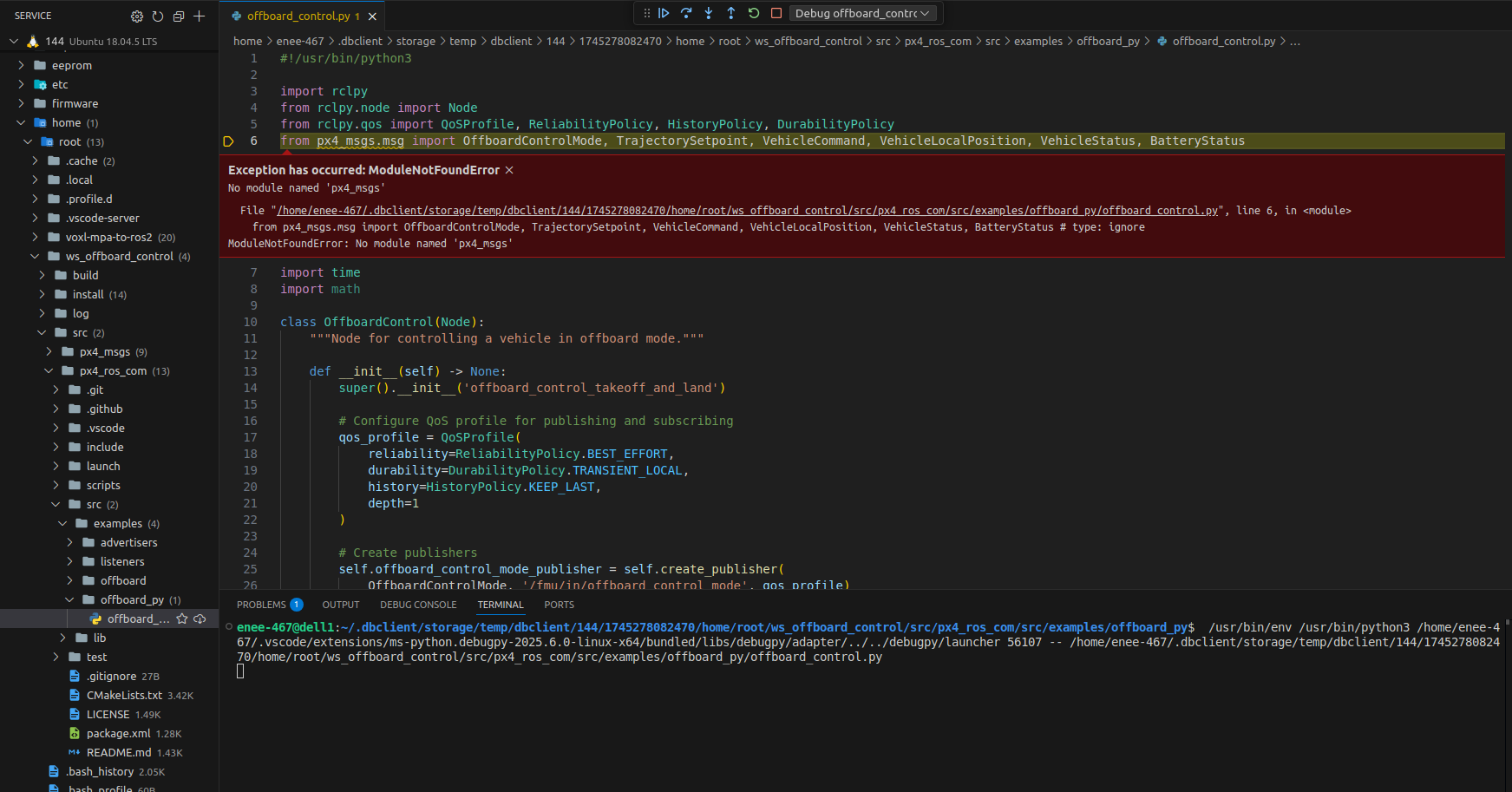
Task: Select the launch folder
Action: [103, 466]
